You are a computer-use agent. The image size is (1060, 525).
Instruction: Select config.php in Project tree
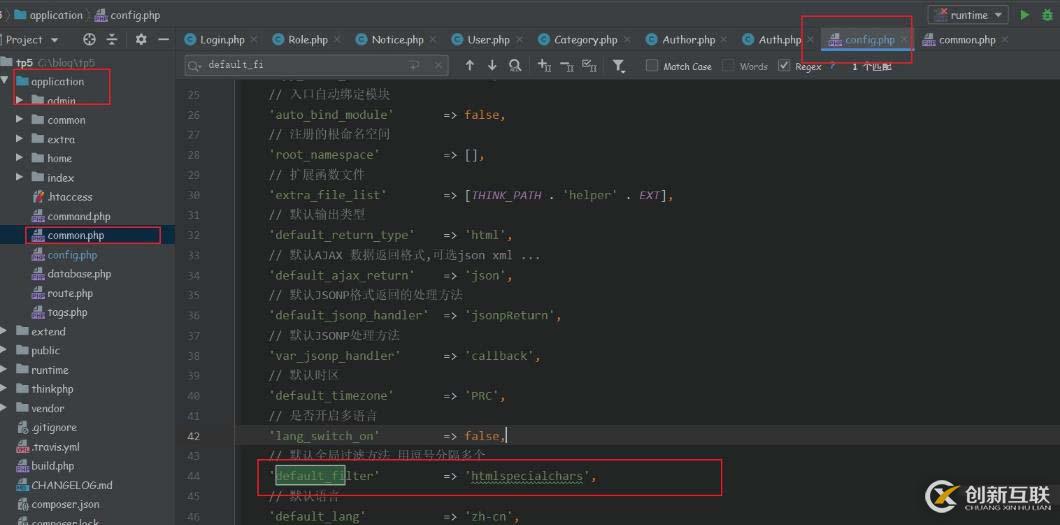pyautogui.click(x=72, y=255)
